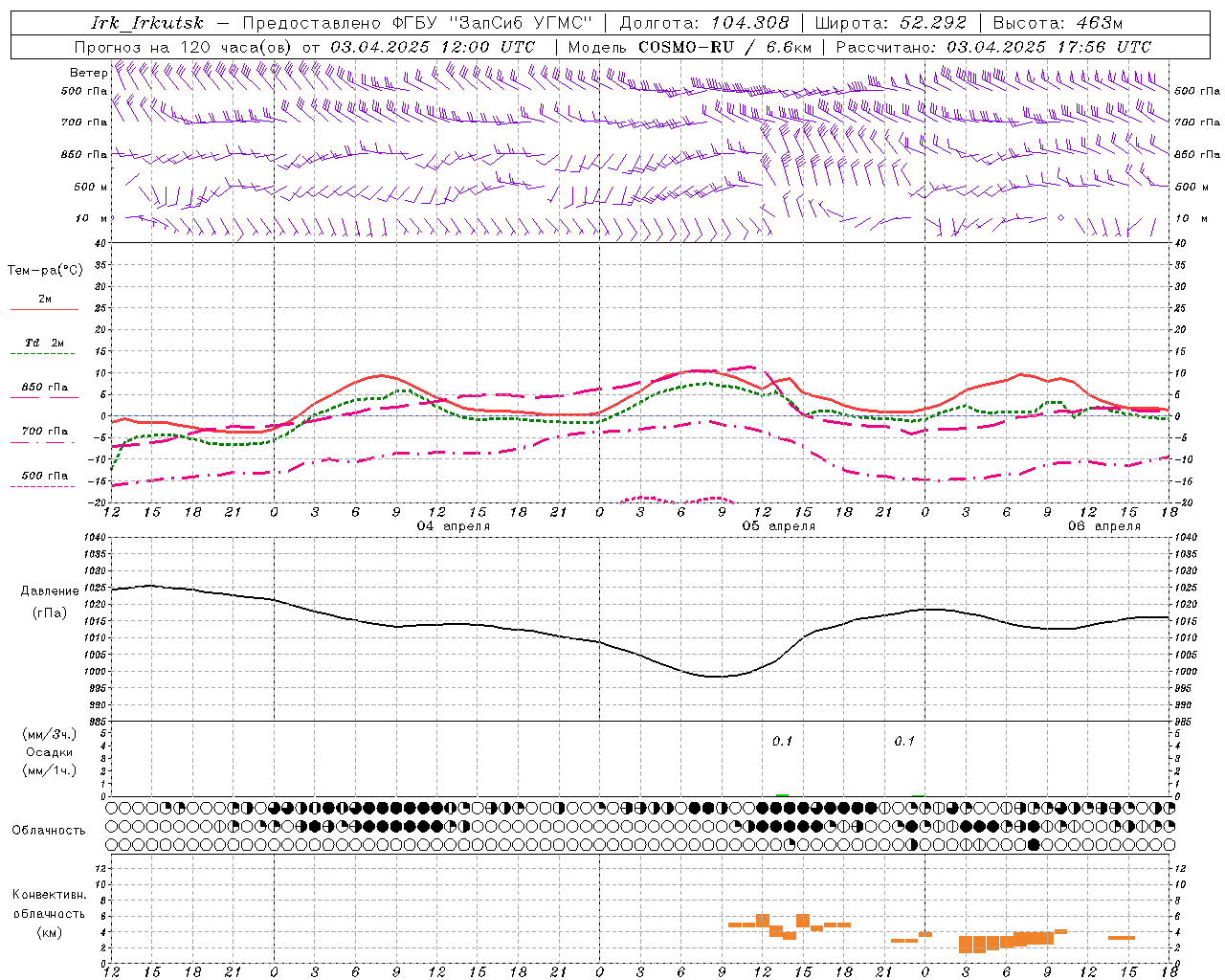1225x980 pixels.
Task: Click the Irk_Irkutsk station title
Action: click(147, 23)
